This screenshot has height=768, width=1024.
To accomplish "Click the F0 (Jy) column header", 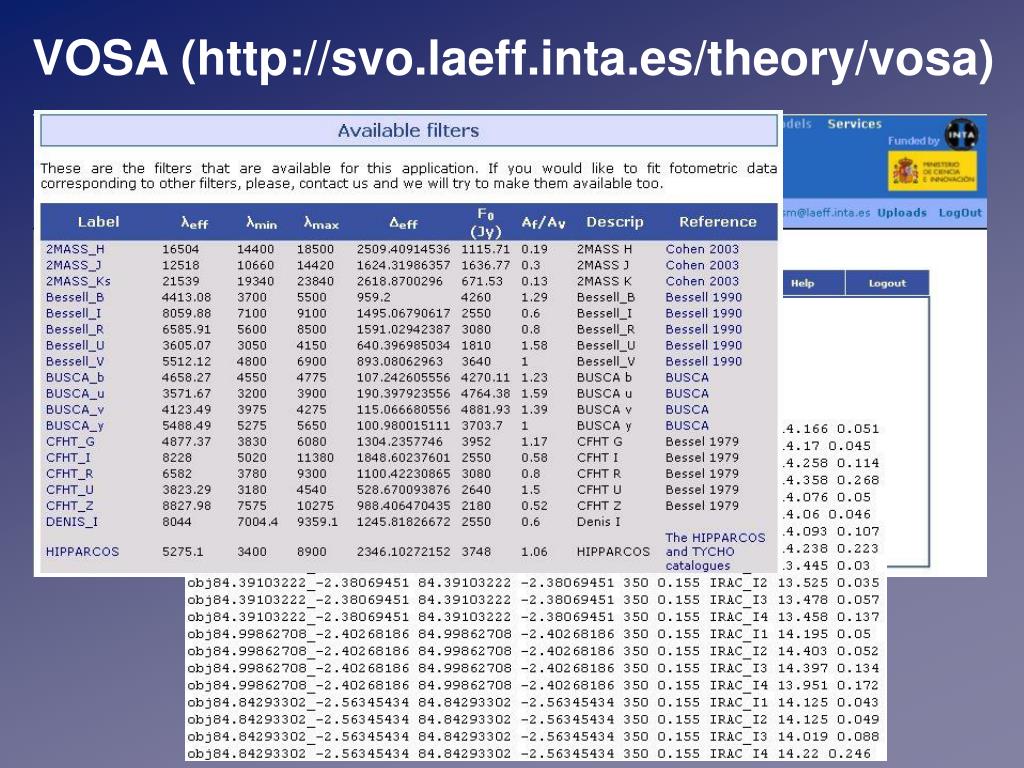I will pos(486,223).
